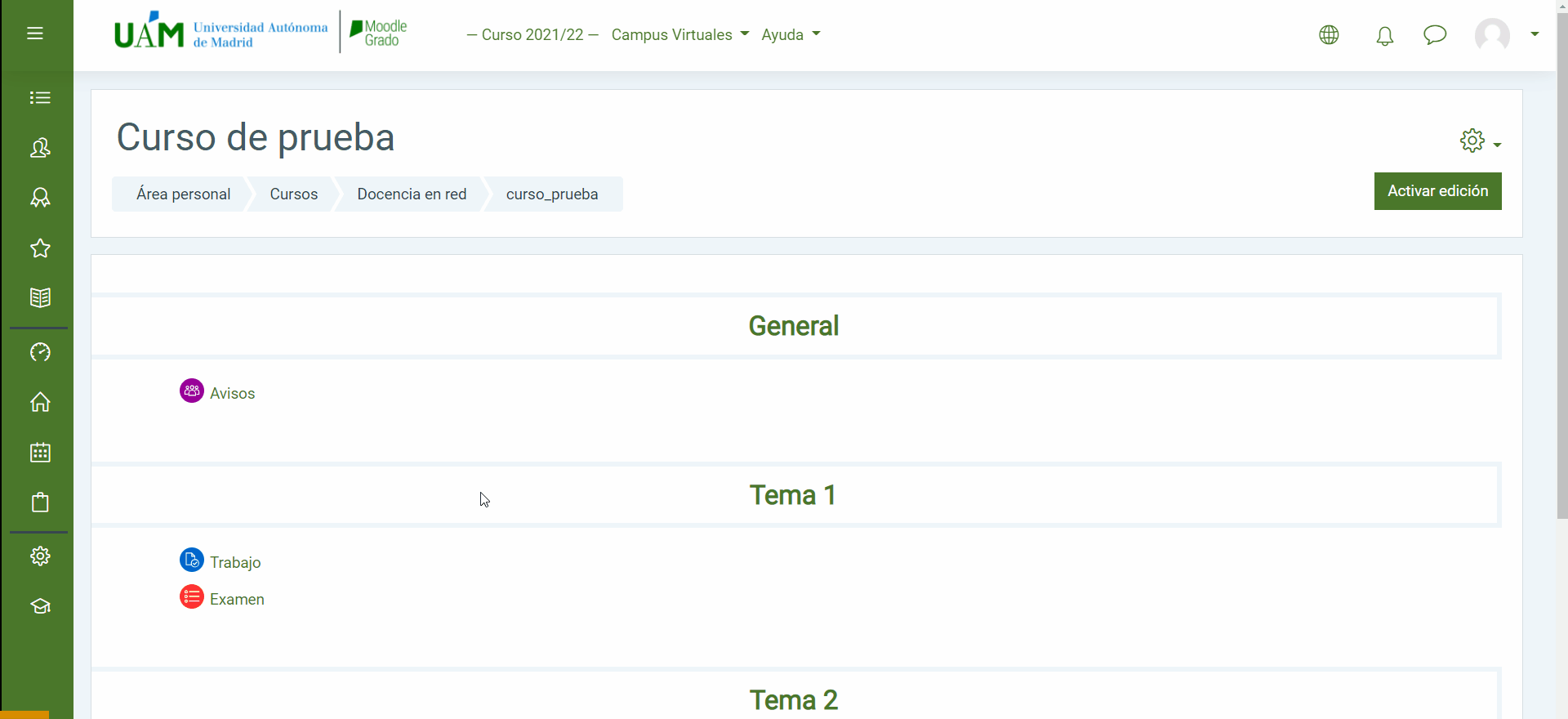Click the badges ribbon icon in sidebar
The width and height of the screenshot is (1568, 719).
coord(40,198)
